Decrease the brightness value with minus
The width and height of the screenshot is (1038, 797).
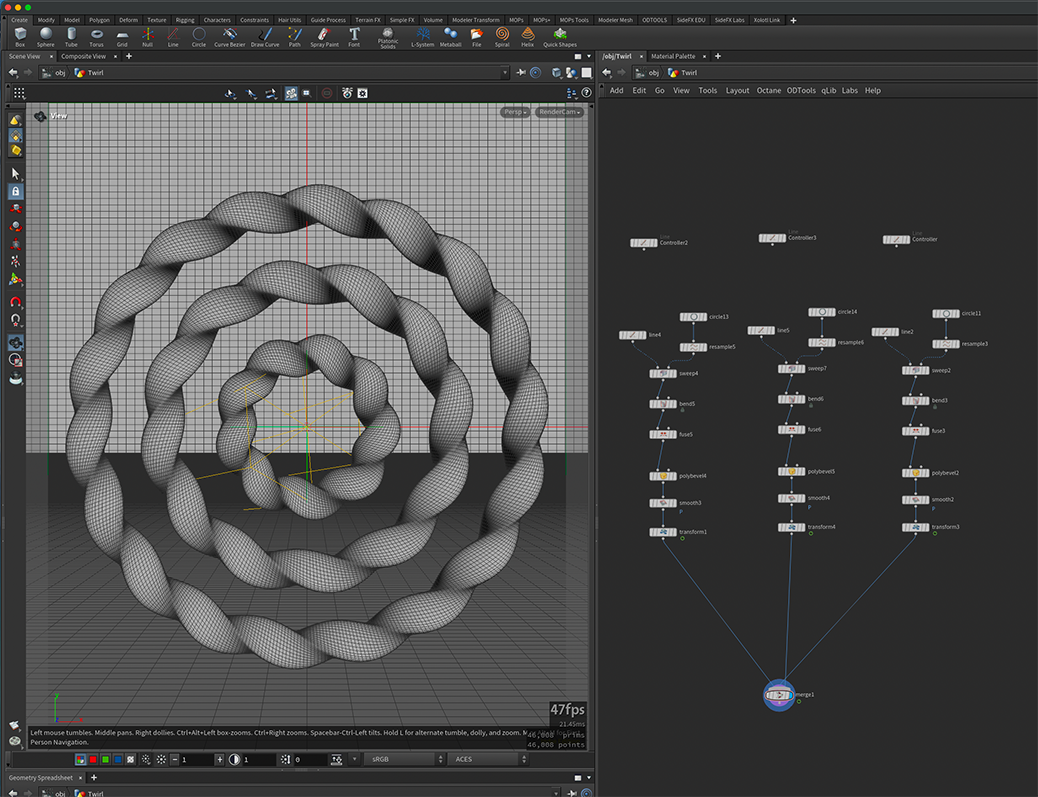click(175, 760)
